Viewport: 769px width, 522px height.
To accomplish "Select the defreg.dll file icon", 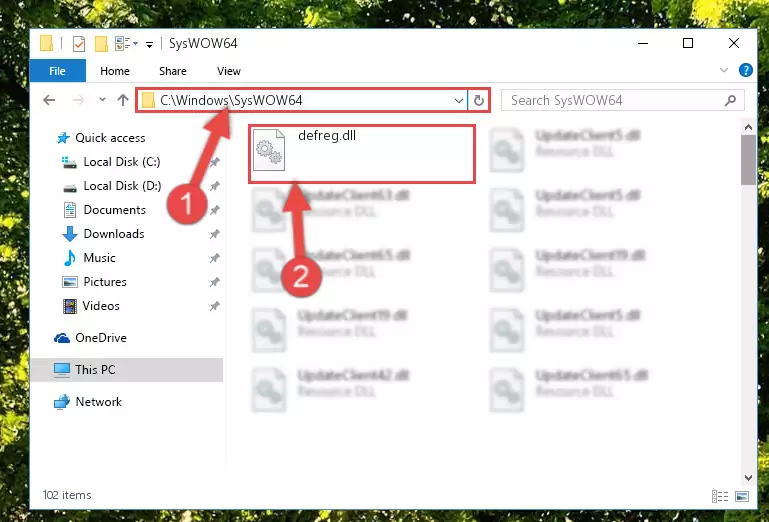I will tap(269, 150).
